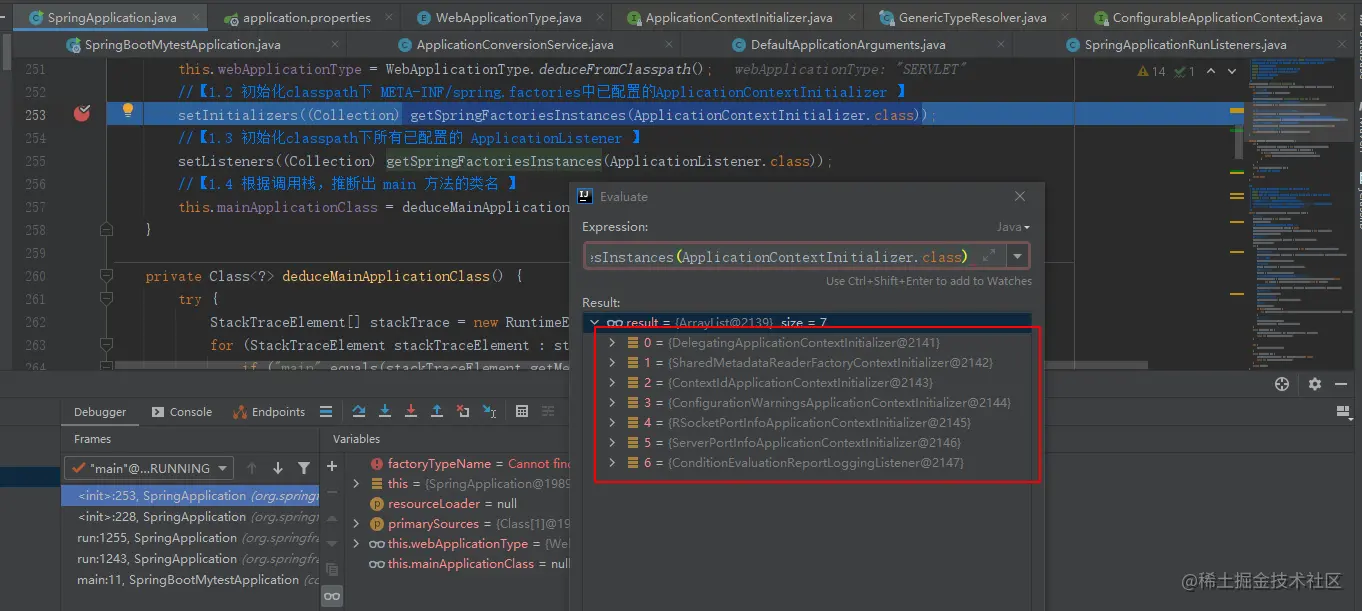Collapse the result ArrayList node
Screen dimensions: 1362x611
click(594, 323)
